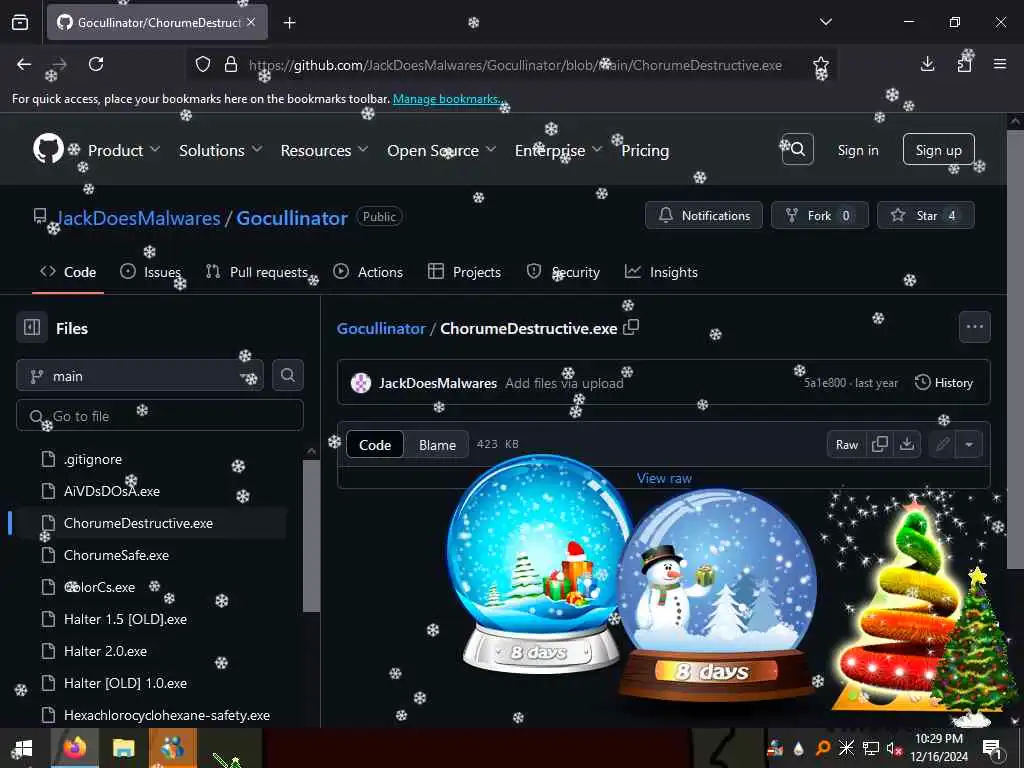This screenshot has width=1024, height=768.
Task: Open Firefox View icon in tab bar
Action: [20, 23]
